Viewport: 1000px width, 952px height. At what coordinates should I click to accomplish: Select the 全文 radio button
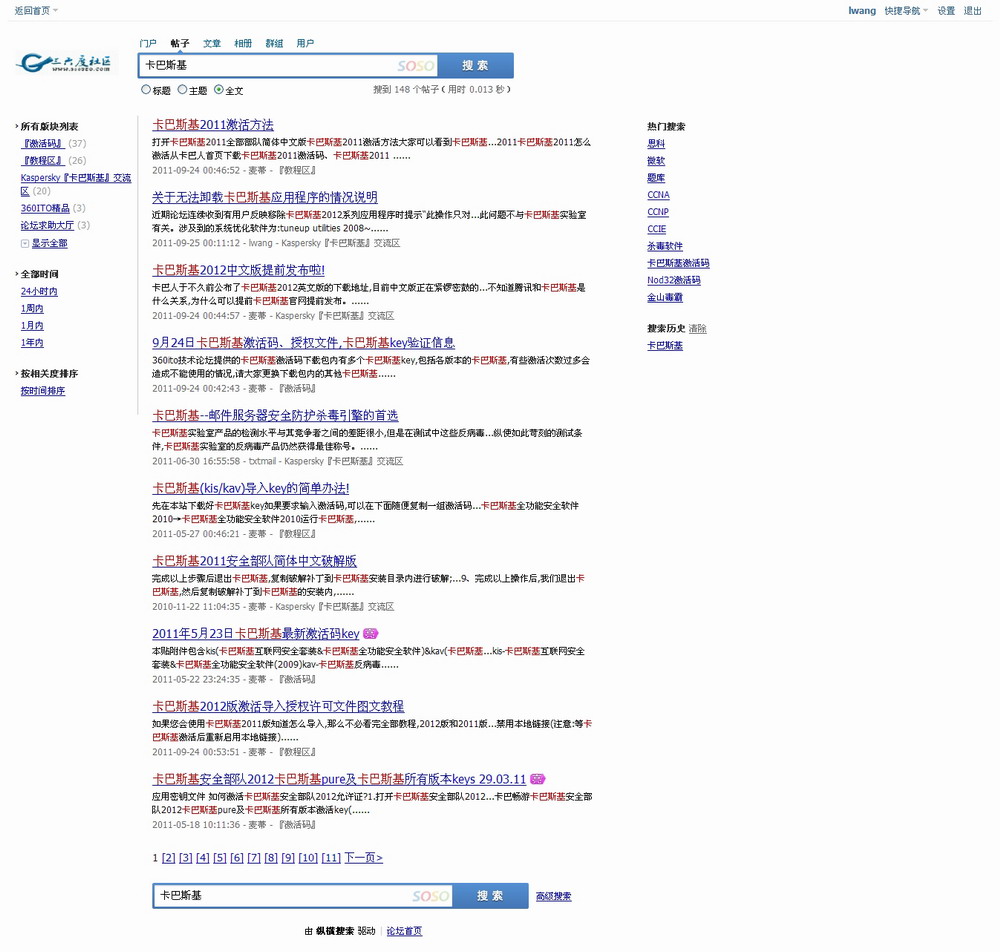pyautogui.click(x=219, y=90)
